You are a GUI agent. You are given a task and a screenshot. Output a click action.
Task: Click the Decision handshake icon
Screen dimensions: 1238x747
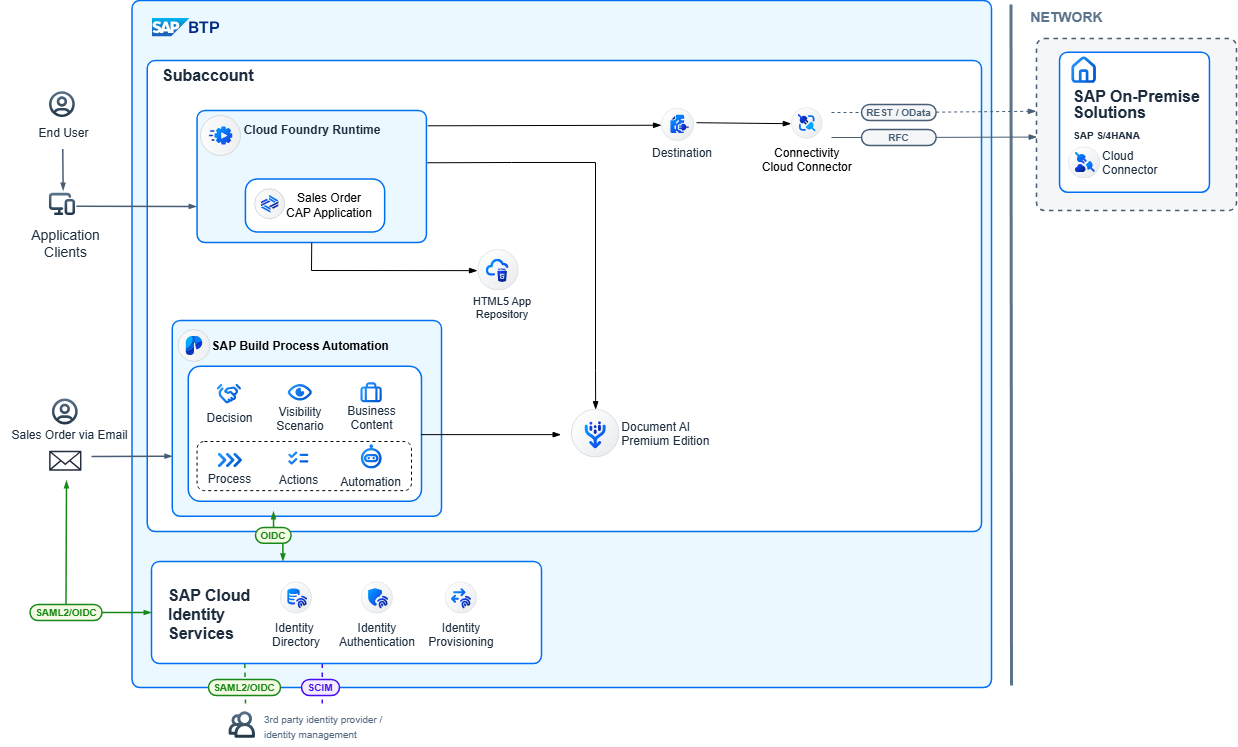[229, 394]
